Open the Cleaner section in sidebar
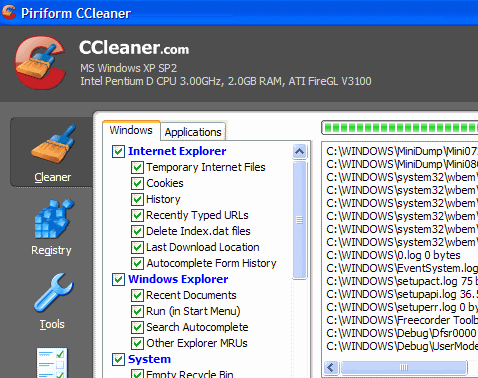This screenshot has width=478, height=378. 52,152
